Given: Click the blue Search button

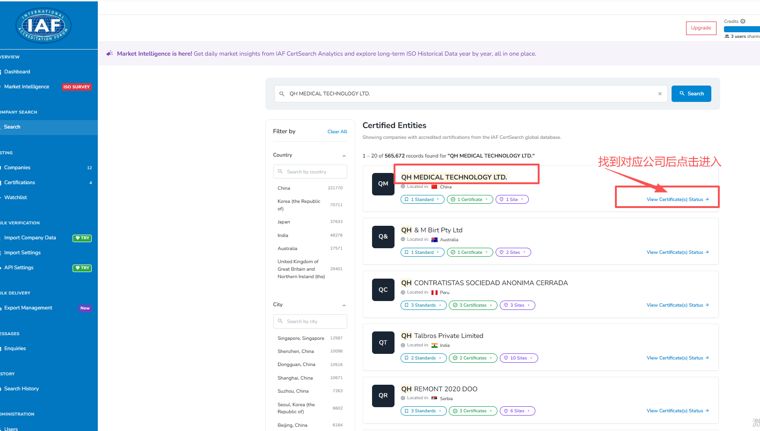Looking at the screenshot, I should click(691, 94).
